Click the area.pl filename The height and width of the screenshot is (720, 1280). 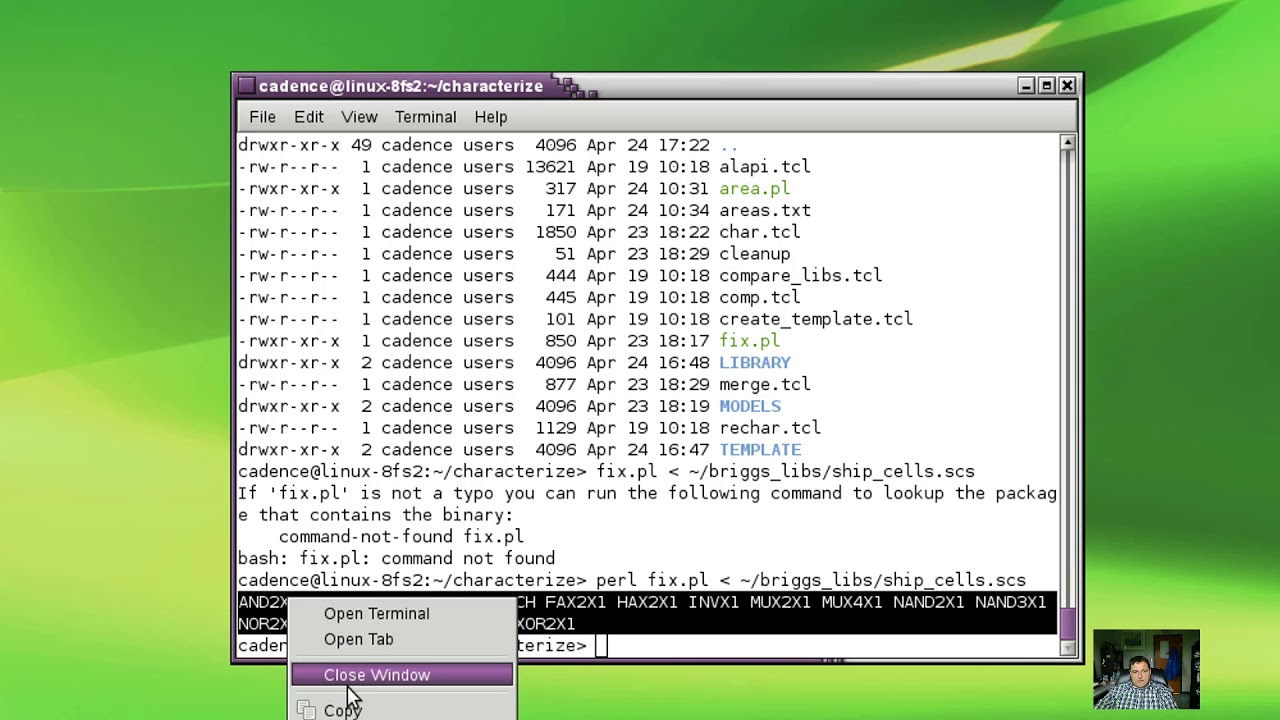click(755, 189)
